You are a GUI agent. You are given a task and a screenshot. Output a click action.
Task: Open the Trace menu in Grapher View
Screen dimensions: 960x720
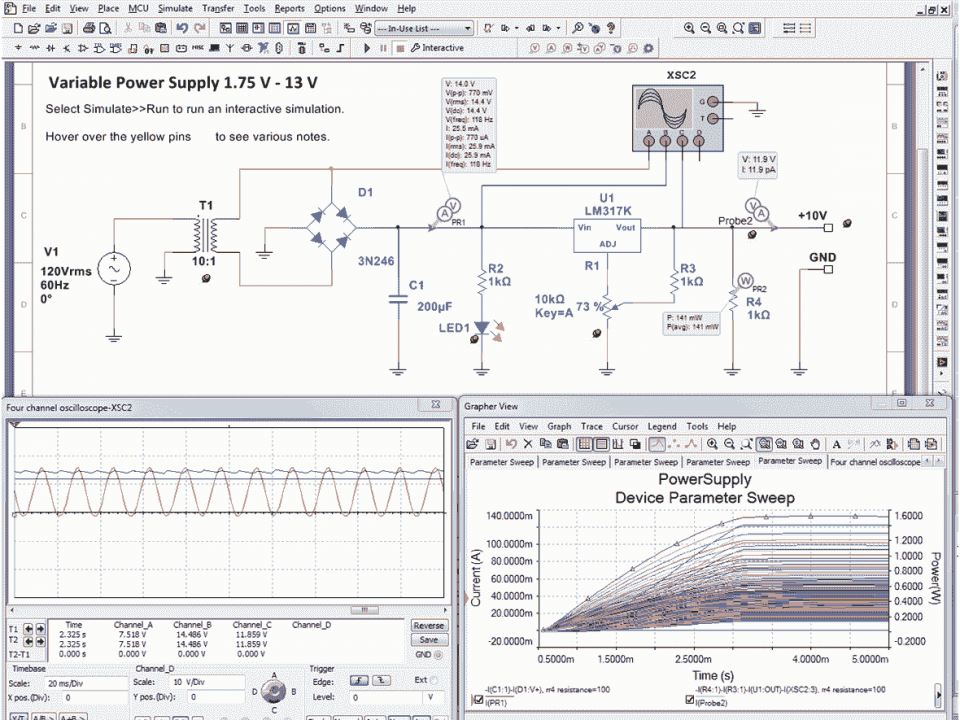pyautogui.click(x=591, y=426)
